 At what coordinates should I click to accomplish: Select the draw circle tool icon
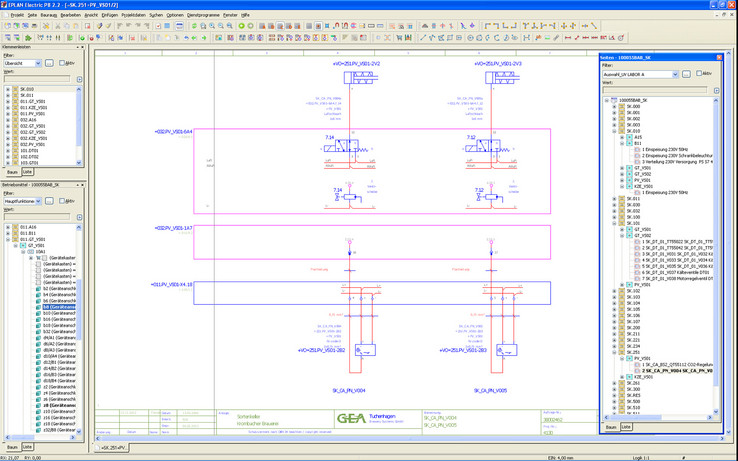tap(471, 38)
